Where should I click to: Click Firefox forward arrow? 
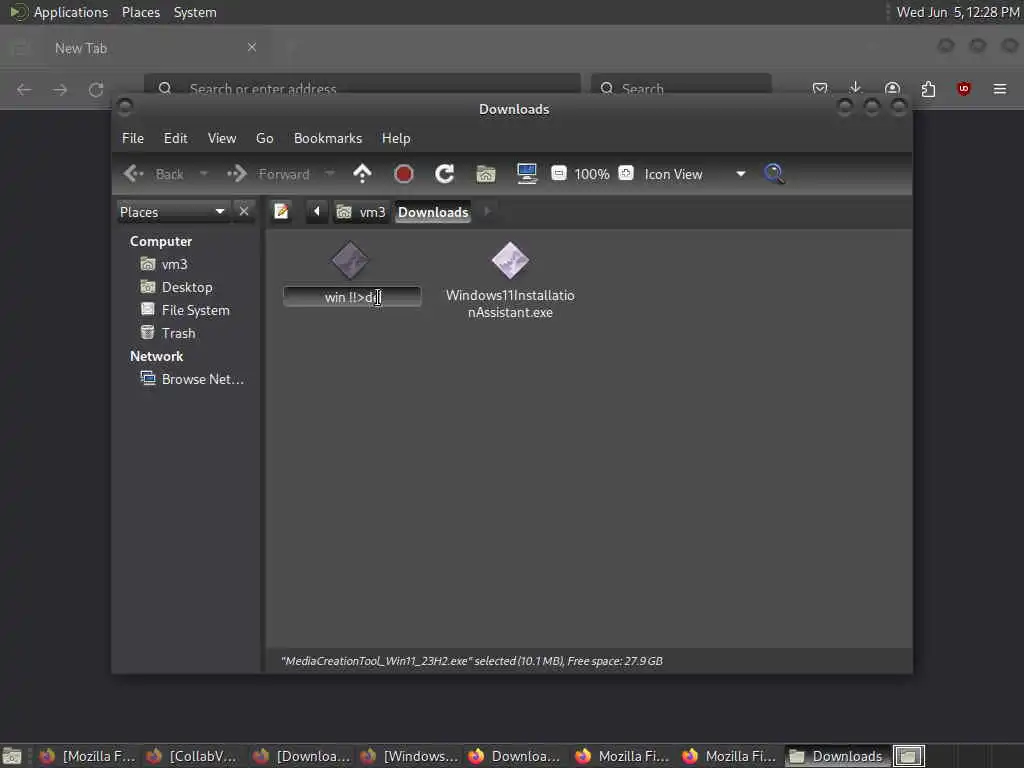pos(60,89)
